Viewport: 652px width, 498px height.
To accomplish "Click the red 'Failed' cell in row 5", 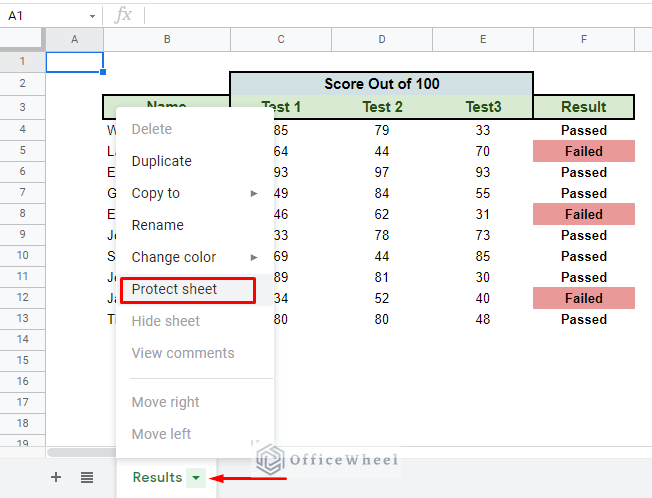I will point(584,151).
